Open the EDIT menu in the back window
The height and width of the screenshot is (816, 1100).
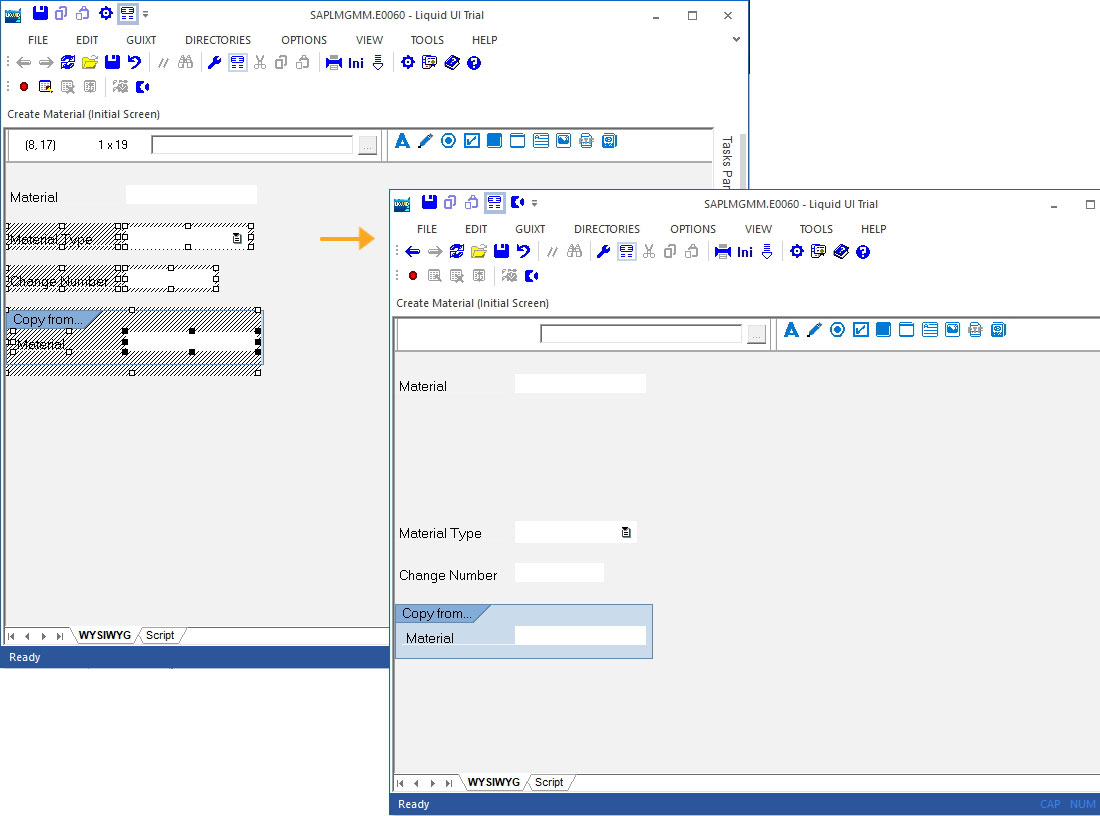[x=87, y=41]
